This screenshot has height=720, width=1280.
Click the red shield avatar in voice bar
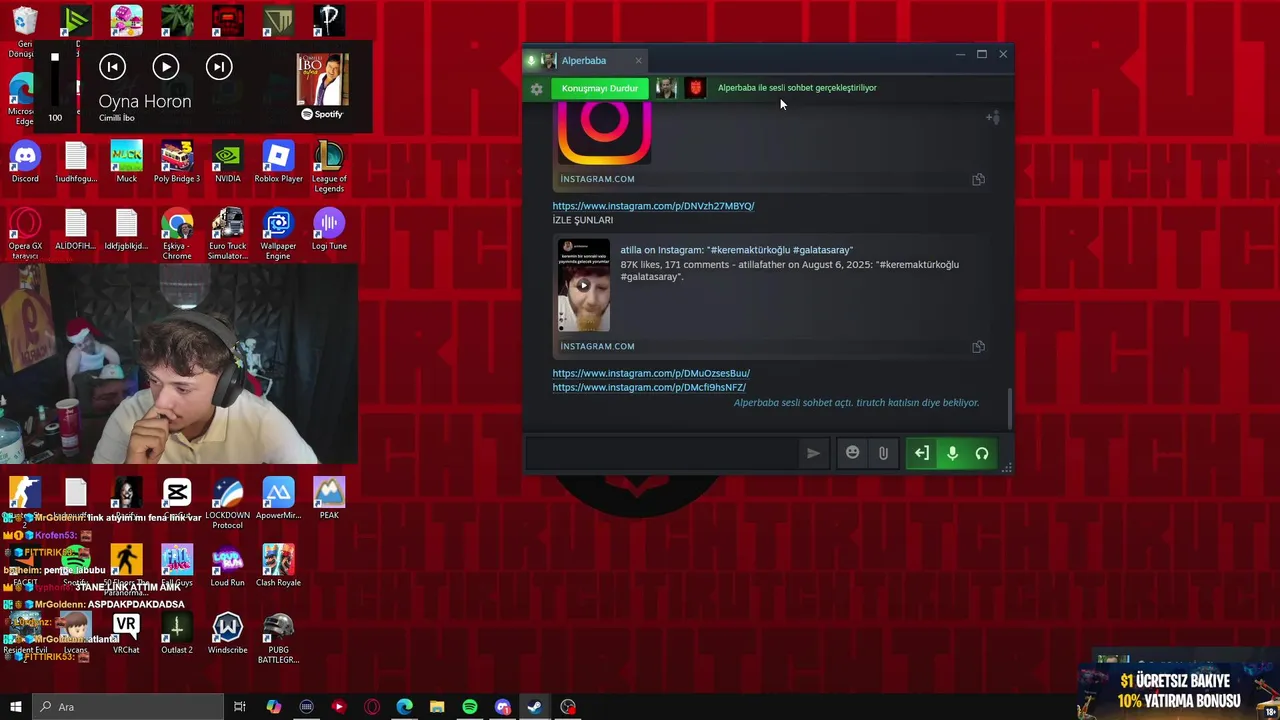click(x=696, y=88)
